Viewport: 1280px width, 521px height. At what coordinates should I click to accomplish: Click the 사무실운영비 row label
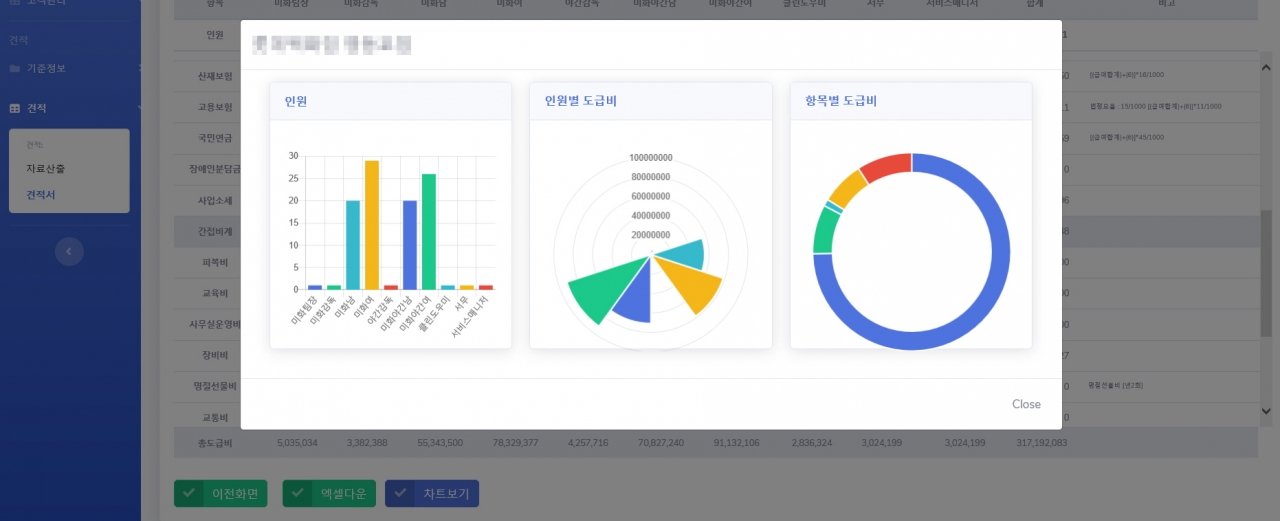213,324
